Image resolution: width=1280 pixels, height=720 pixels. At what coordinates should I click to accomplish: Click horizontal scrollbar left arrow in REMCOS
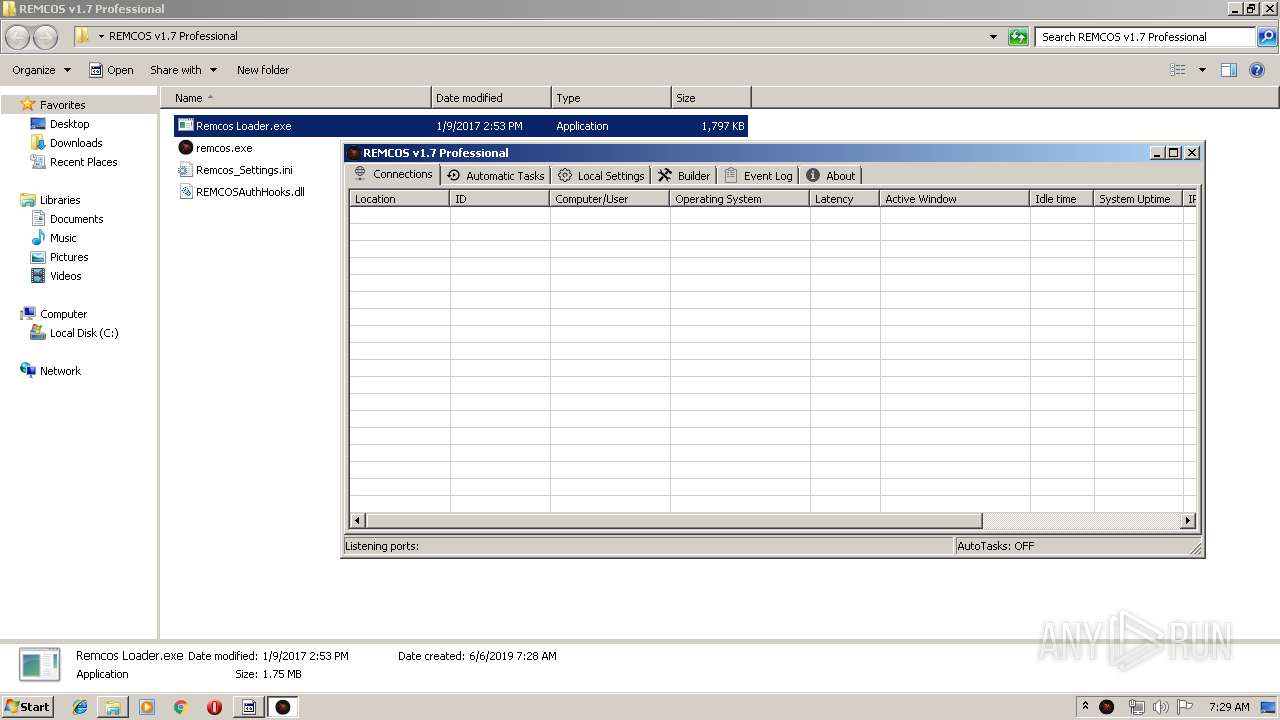pos(358,521)
